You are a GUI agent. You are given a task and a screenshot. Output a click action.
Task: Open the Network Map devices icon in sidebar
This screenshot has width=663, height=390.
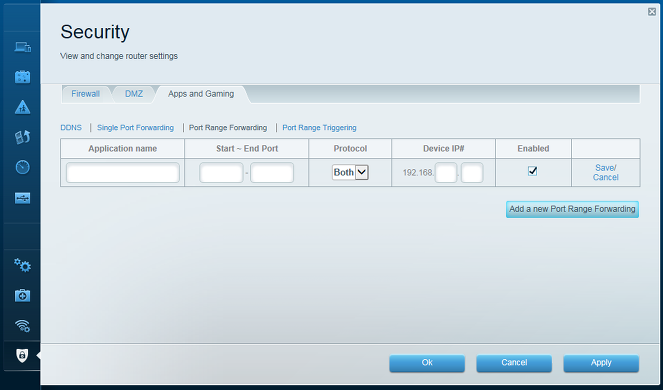(22, 47)
